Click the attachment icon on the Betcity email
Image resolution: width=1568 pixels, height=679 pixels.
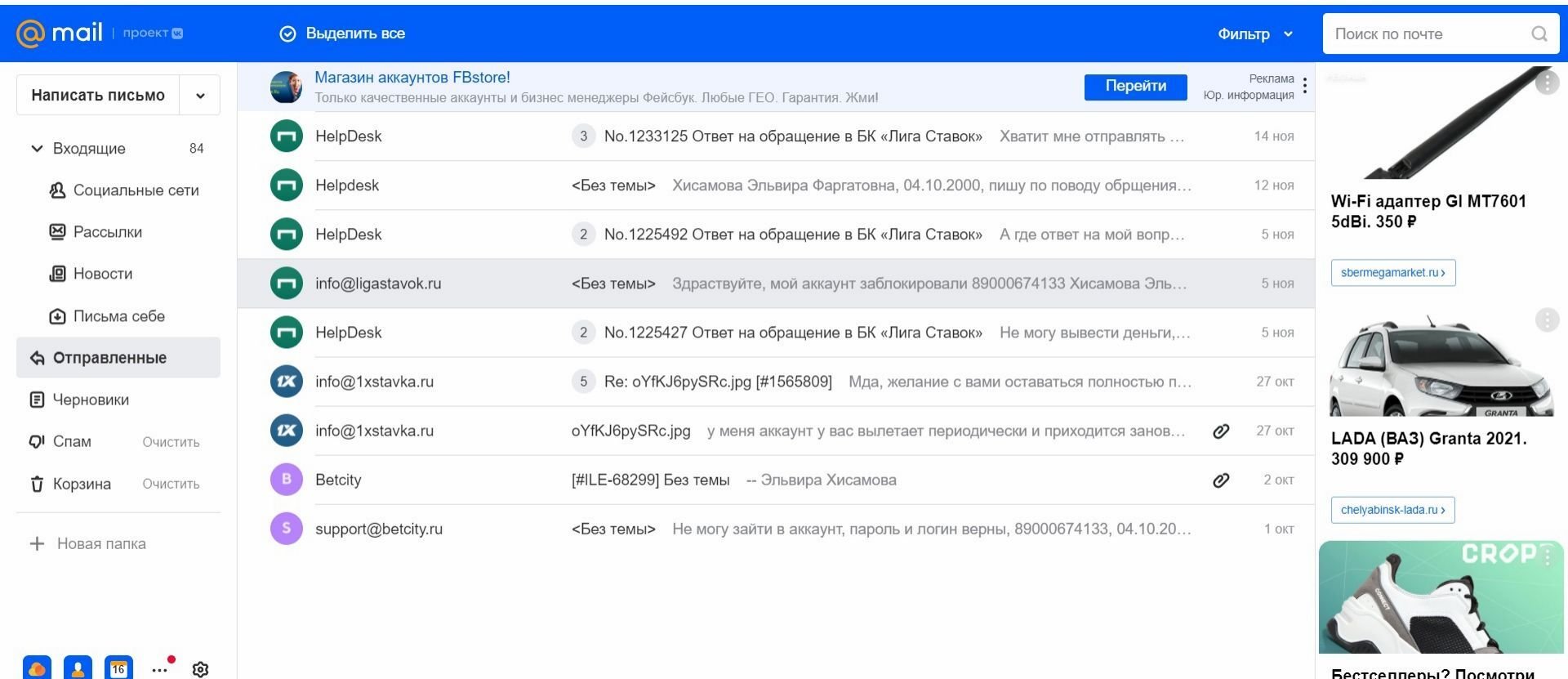[x=1221, y=480]
